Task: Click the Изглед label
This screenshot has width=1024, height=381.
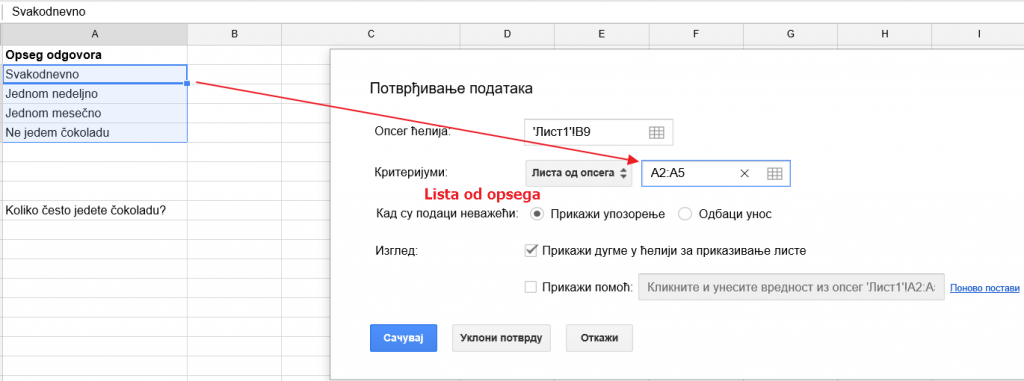Action: tap(396, 250)
